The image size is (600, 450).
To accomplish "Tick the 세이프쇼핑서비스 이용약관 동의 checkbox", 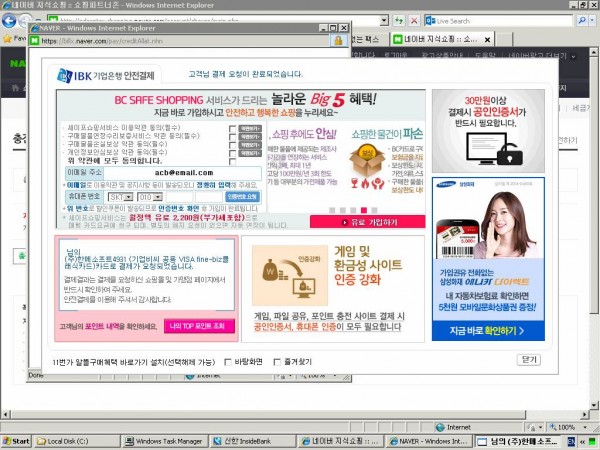I will click(232, 128).
